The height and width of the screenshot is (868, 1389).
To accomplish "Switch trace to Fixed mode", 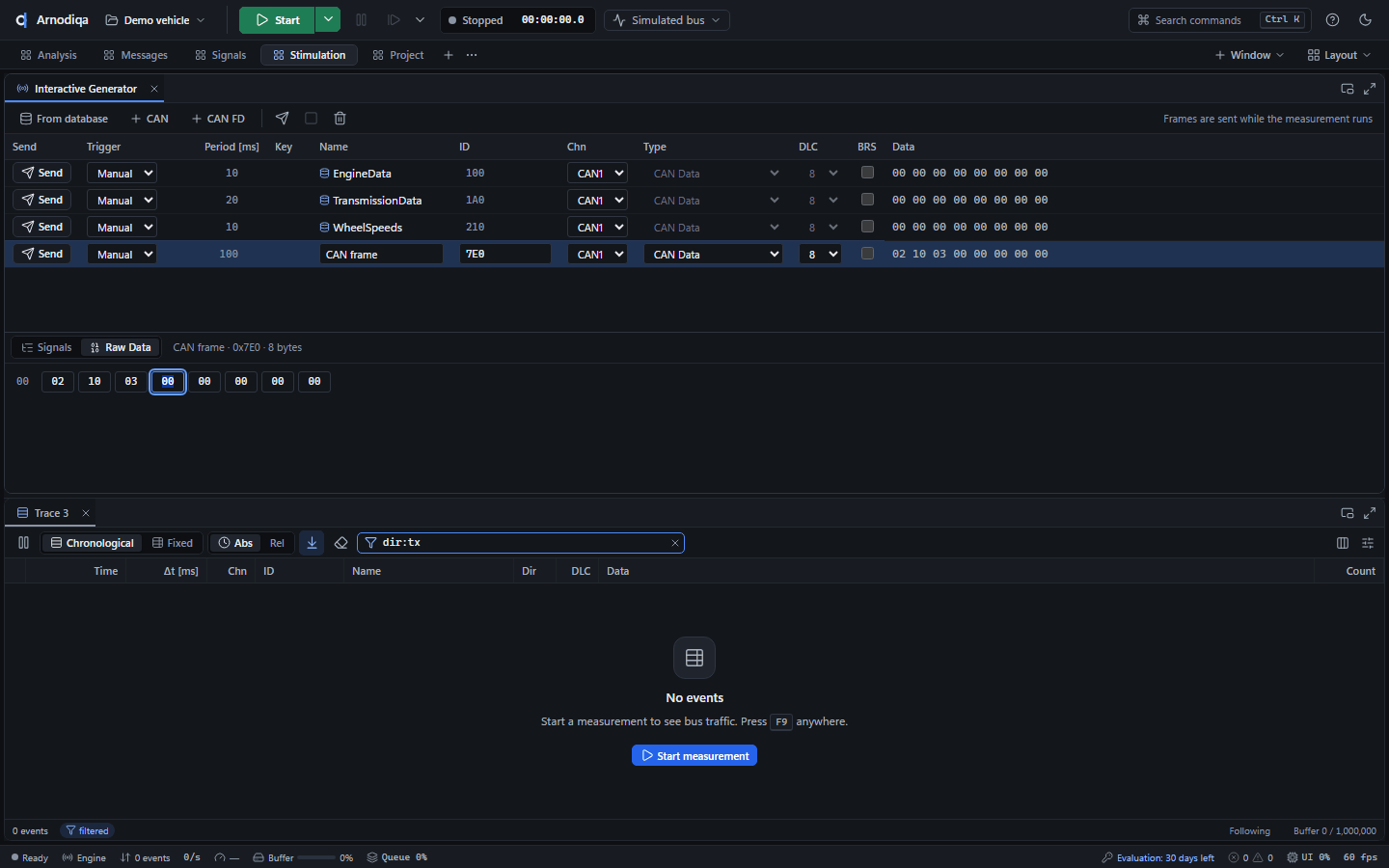I will pos(173,543).
